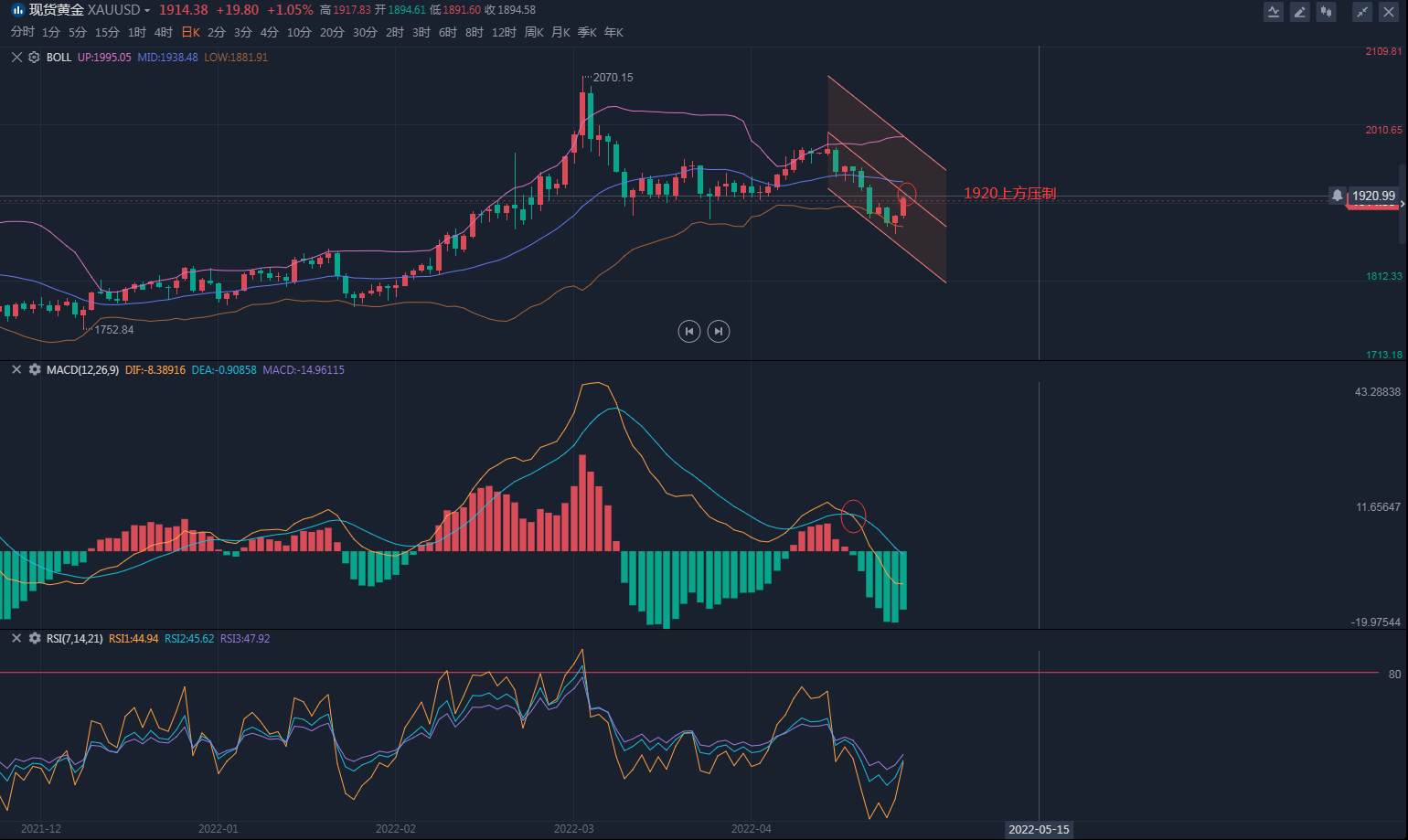Click the 1920上方压制 annotation text
1408x840 pixels.
[x=1009, y=193]
